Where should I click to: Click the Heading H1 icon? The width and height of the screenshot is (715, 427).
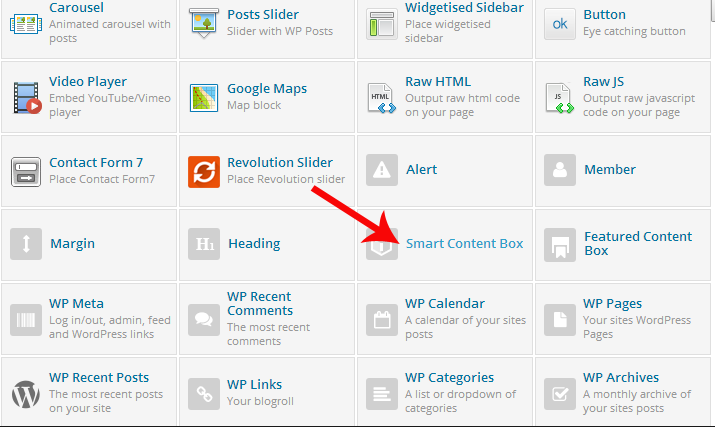204,244
